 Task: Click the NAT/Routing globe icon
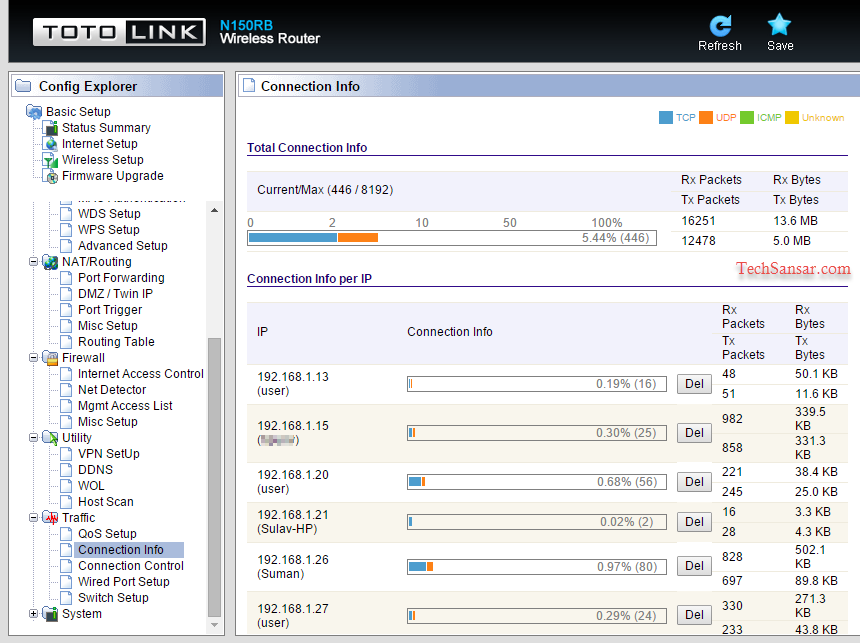coord(51,261)
